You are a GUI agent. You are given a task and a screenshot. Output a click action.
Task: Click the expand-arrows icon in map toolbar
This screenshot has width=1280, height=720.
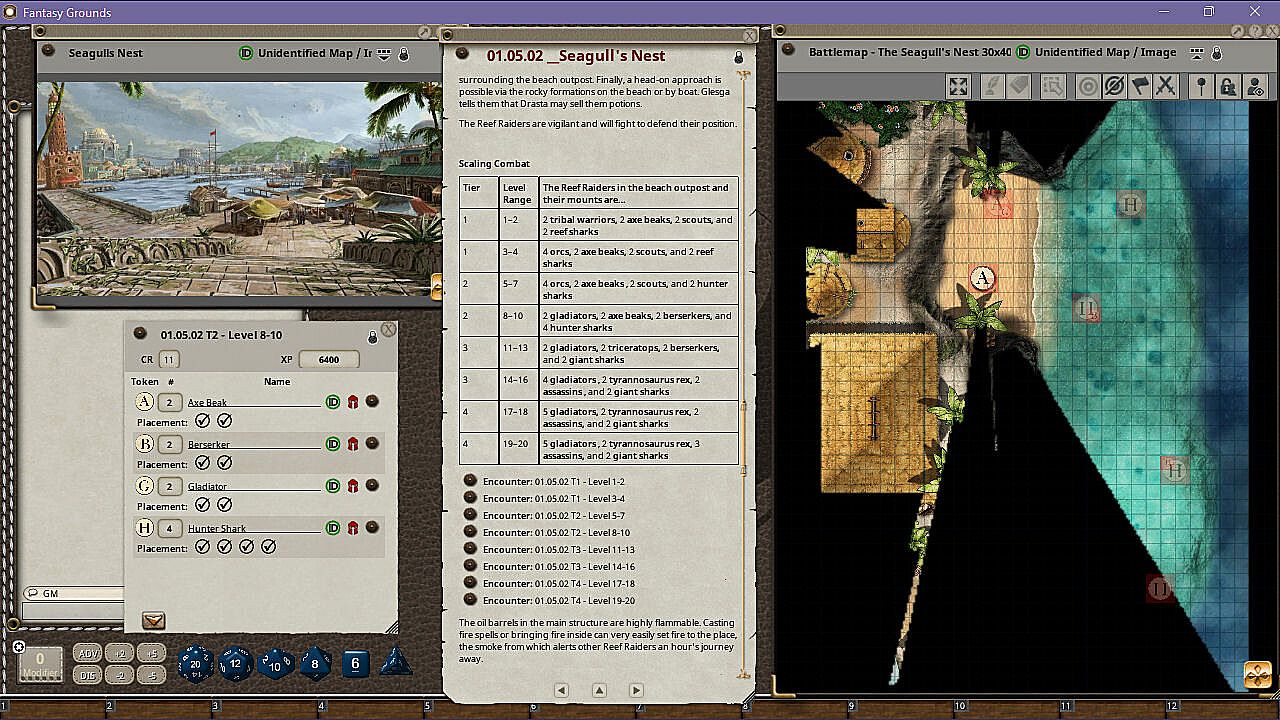point(958,87)
